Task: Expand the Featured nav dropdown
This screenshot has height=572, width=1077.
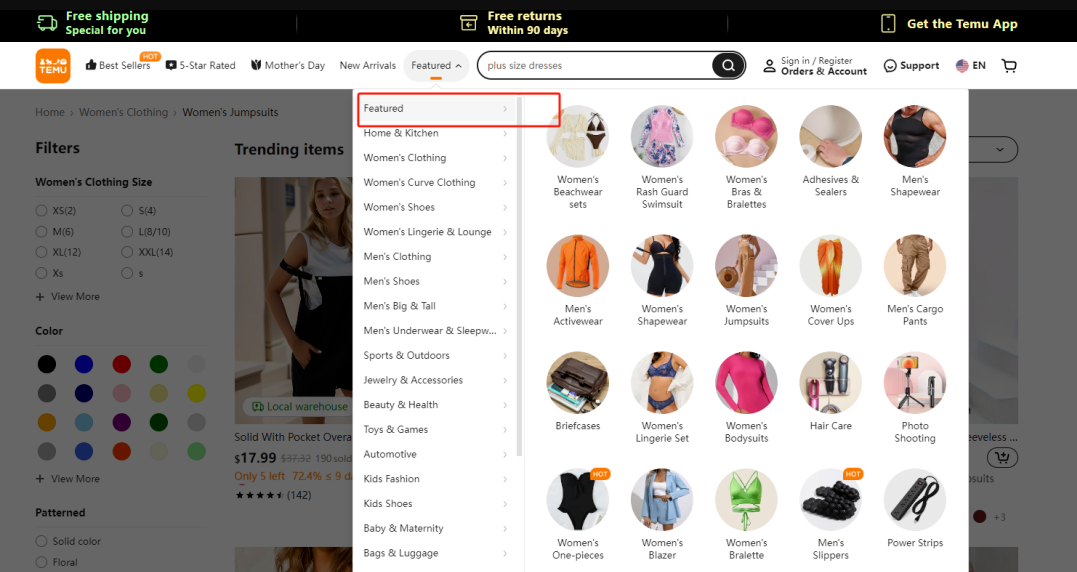Action: click(436, 66)
